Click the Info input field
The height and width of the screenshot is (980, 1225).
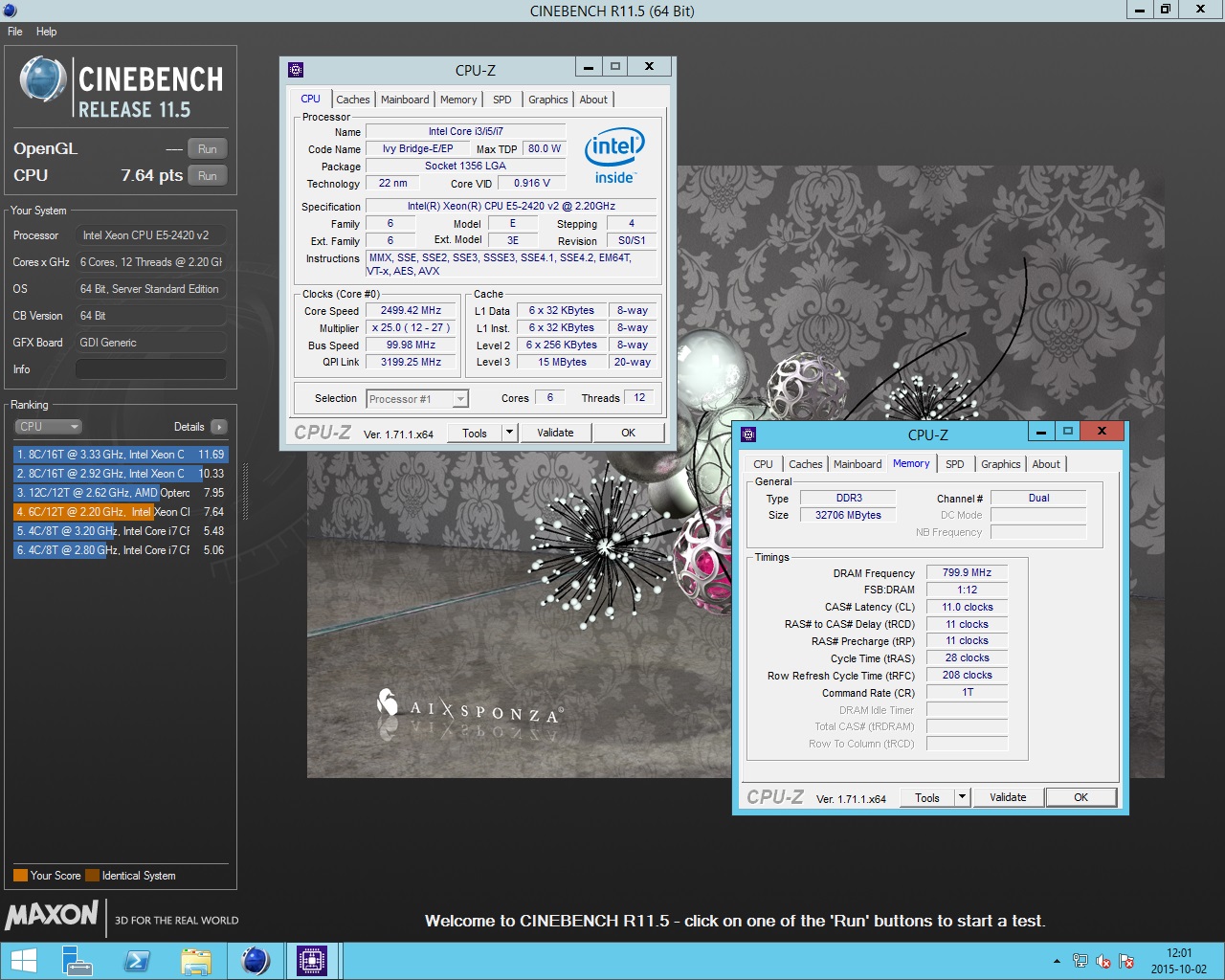(151, 369)
